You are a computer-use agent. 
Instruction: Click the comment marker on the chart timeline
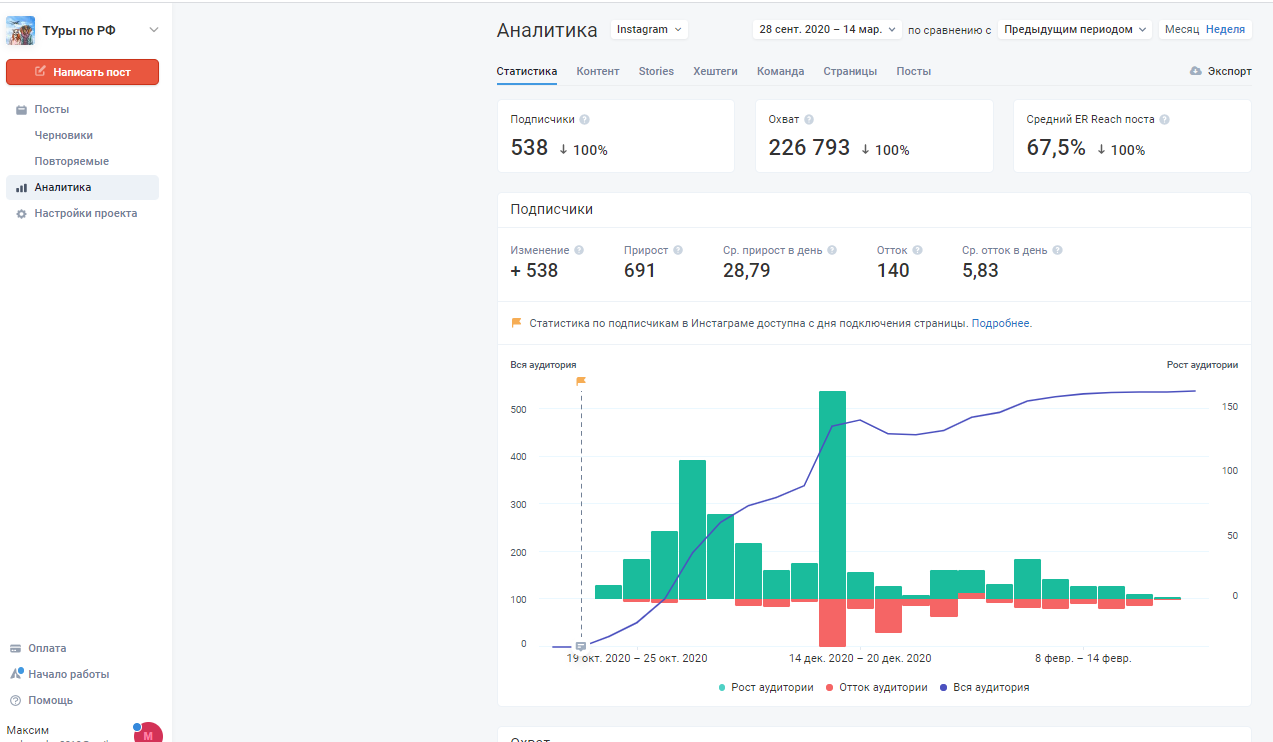pos(581,646)
